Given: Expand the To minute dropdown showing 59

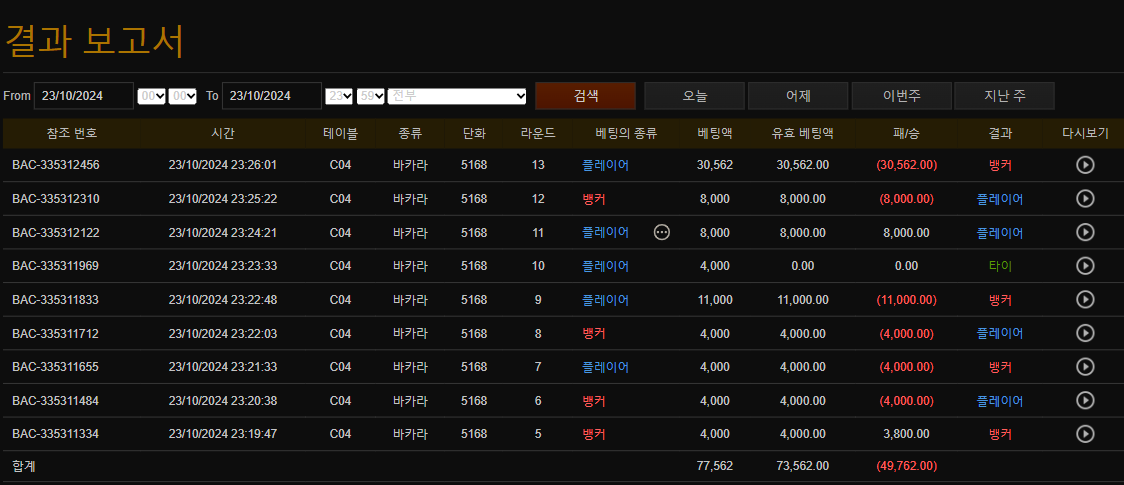Looking at the screenshot, I should coord(371,96).
